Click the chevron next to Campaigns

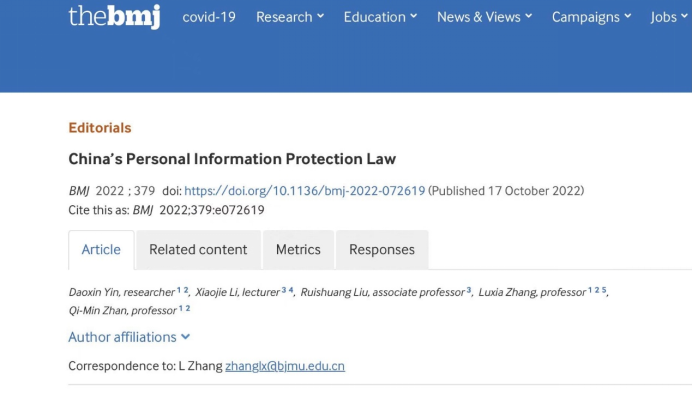628,16
